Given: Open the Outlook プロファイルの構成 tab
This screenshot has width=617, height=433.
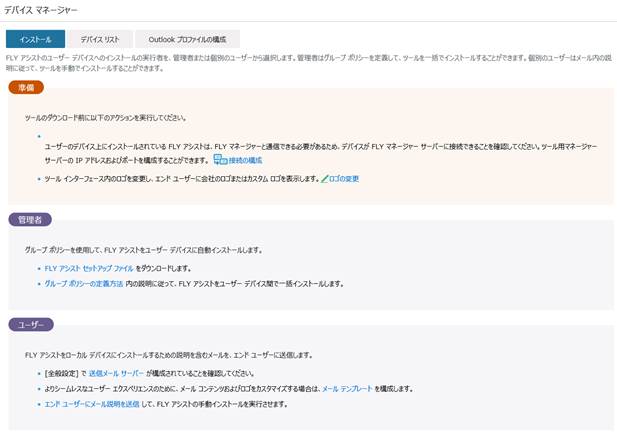Looking at the screenshot, I should point(187,39).
